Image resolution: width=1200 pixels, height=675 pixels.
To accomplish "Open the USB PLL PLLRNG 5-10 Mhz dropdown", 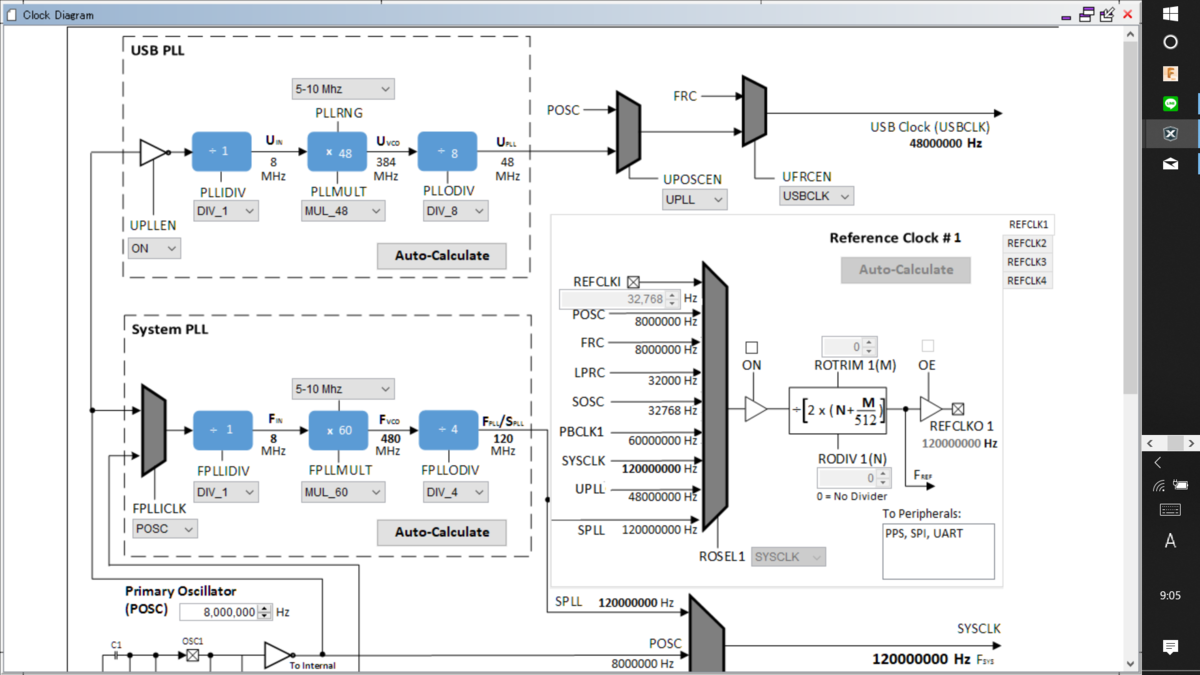I will [x=343, y=89].
